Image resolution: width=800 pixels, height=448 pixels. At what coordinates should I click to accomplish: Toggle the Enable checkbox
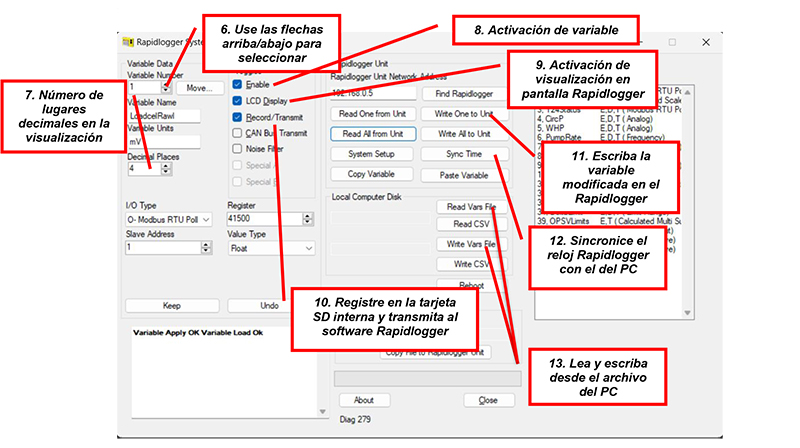[237, 84]
